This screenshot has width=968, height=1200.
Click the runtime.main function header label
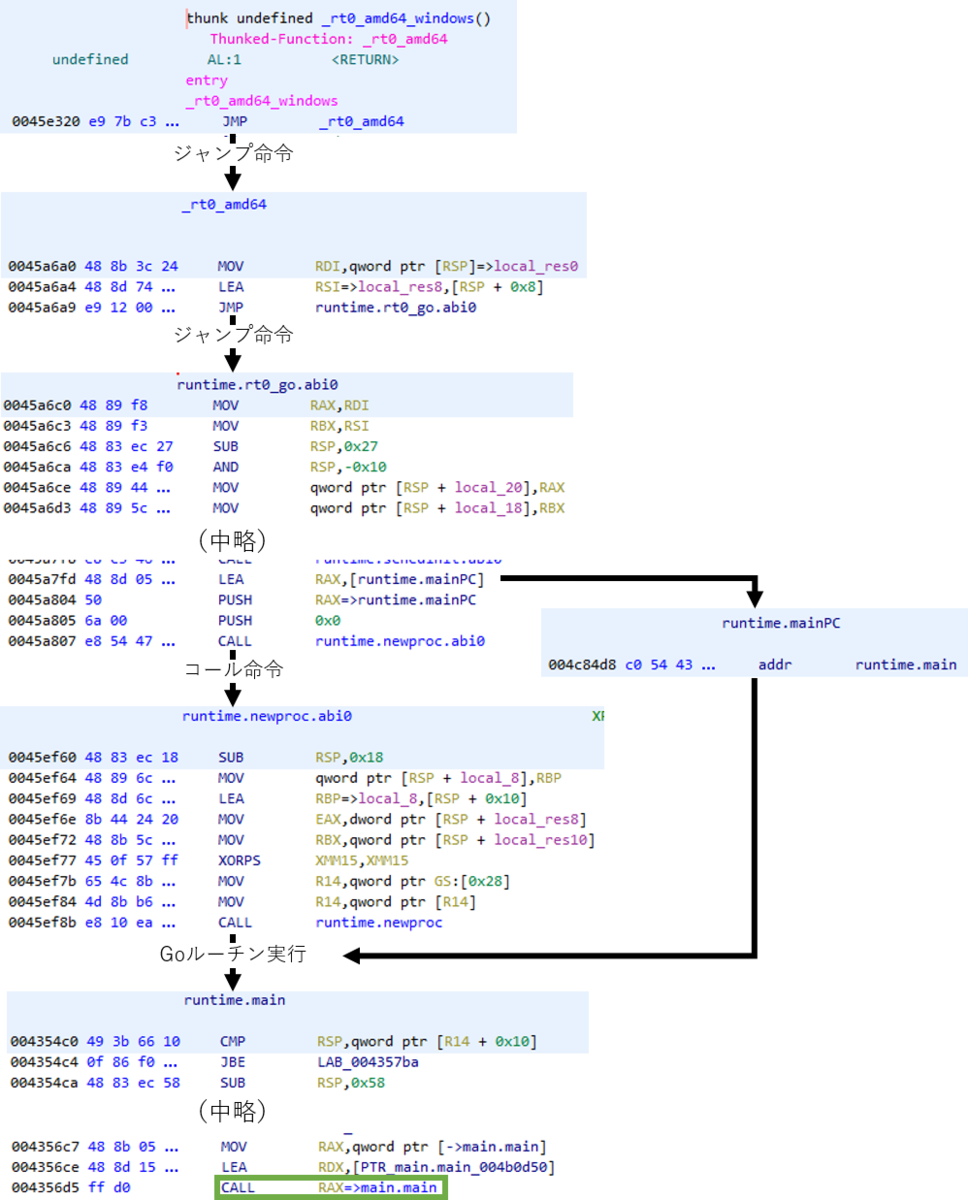pyautogui.click(x=235, y=1000)
